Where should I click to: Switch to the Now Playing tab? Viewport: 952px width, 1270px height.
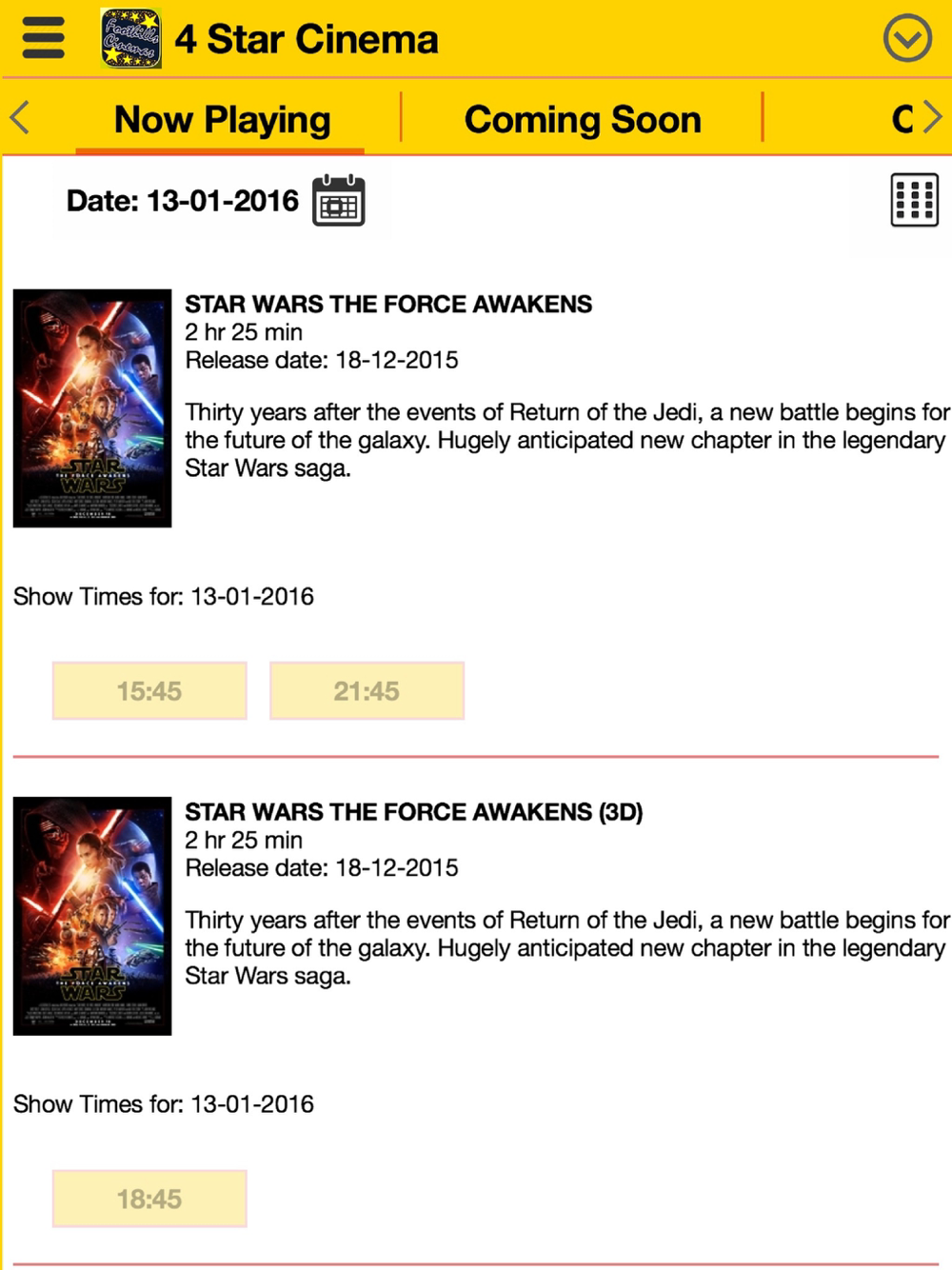[x=222, y=120]
